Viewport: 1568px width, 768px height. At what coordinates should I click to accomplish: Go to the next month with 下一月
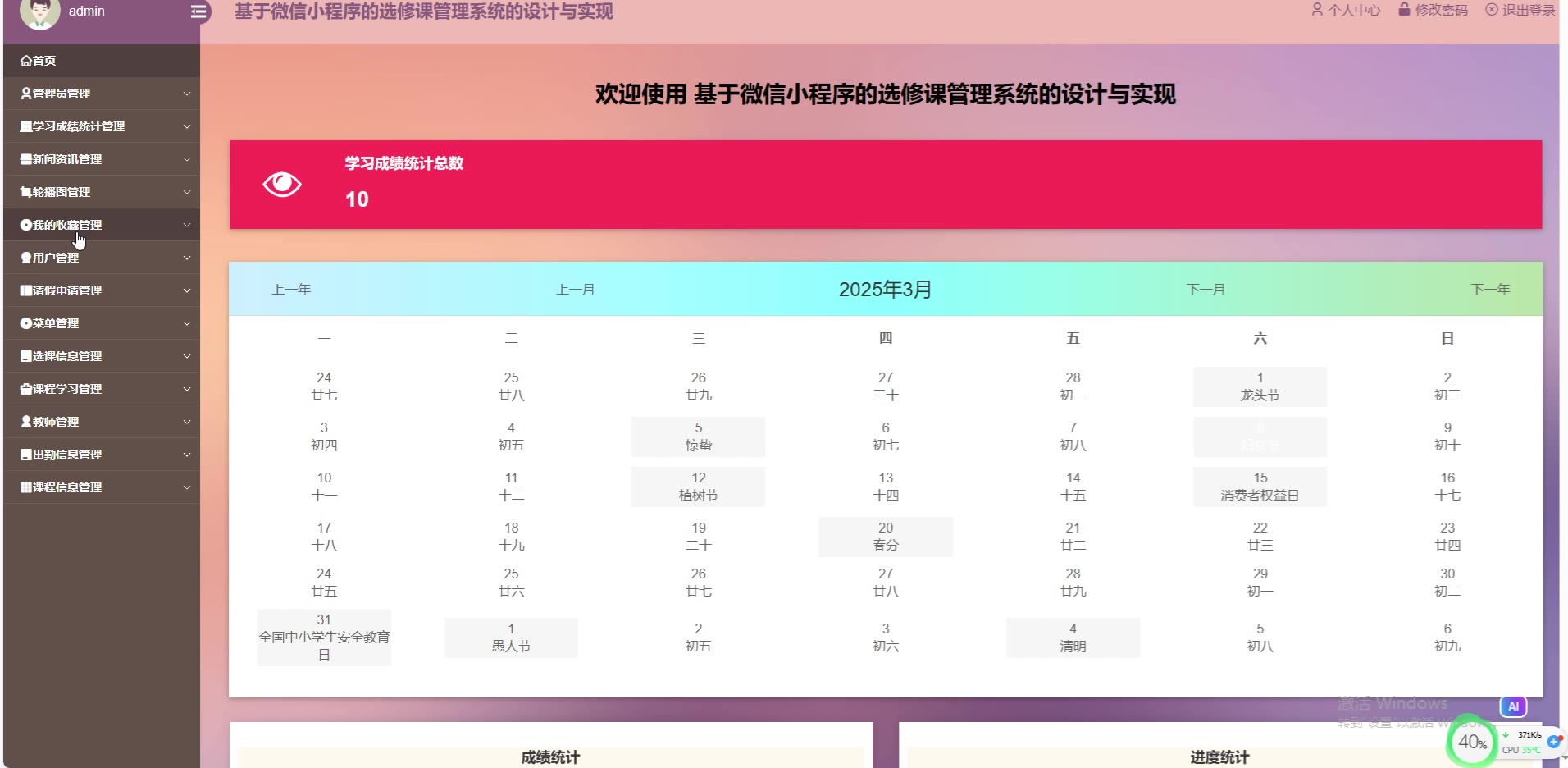click(1206, 290)
